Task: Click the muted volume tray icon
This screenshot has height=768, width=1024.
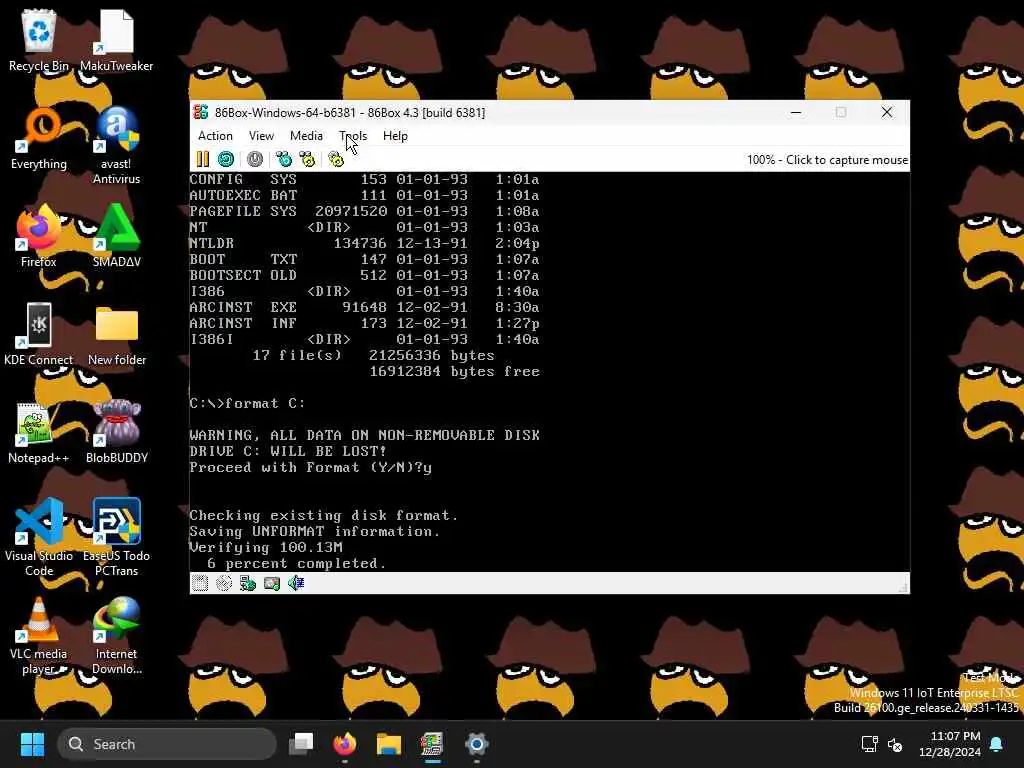Action: point(895,744)
